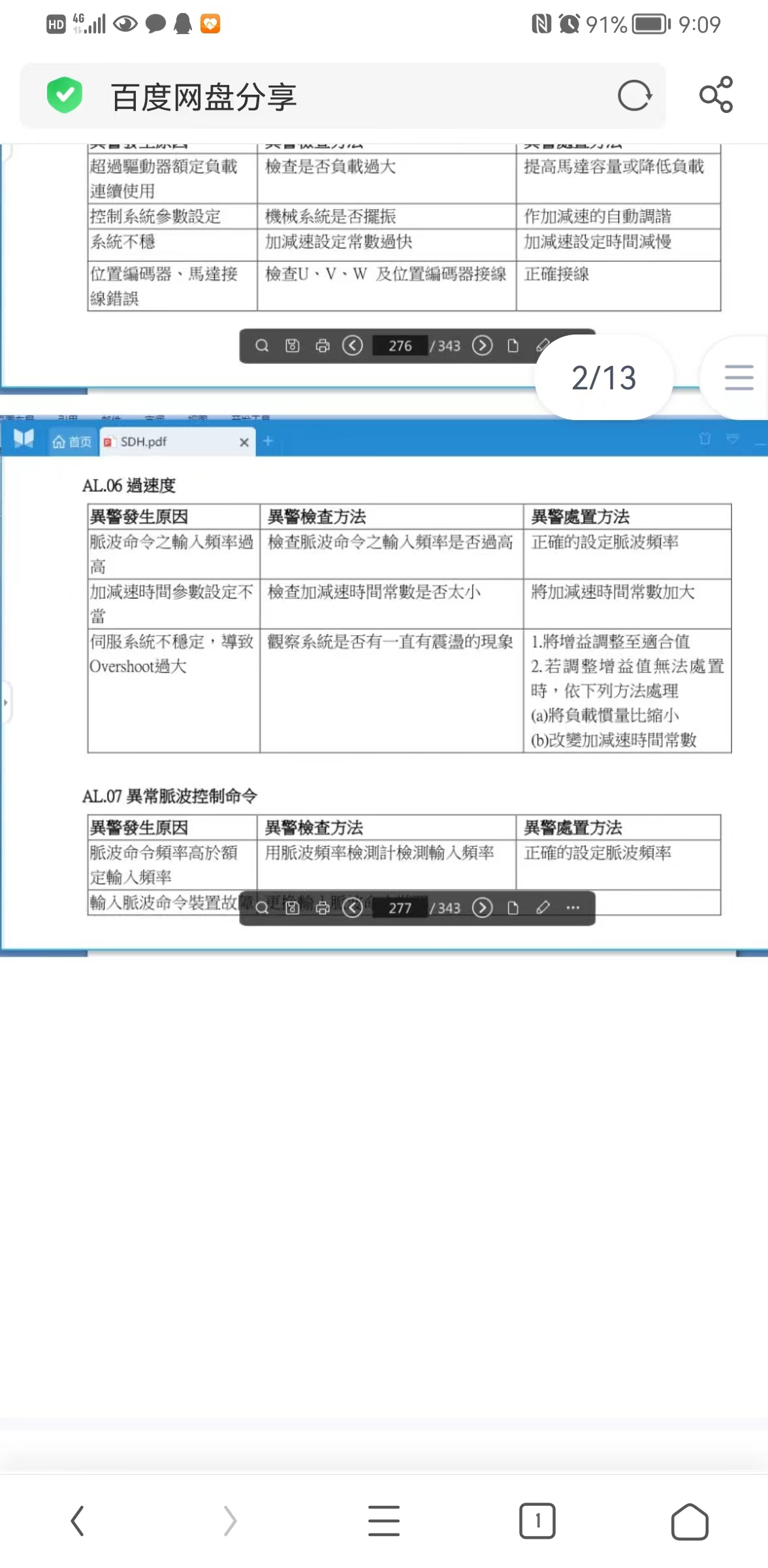Viewport: 768px width, 1568px height.
Task: Click the pencil edit icon on page 277 toolbar
Action: [x=543, y=907]
